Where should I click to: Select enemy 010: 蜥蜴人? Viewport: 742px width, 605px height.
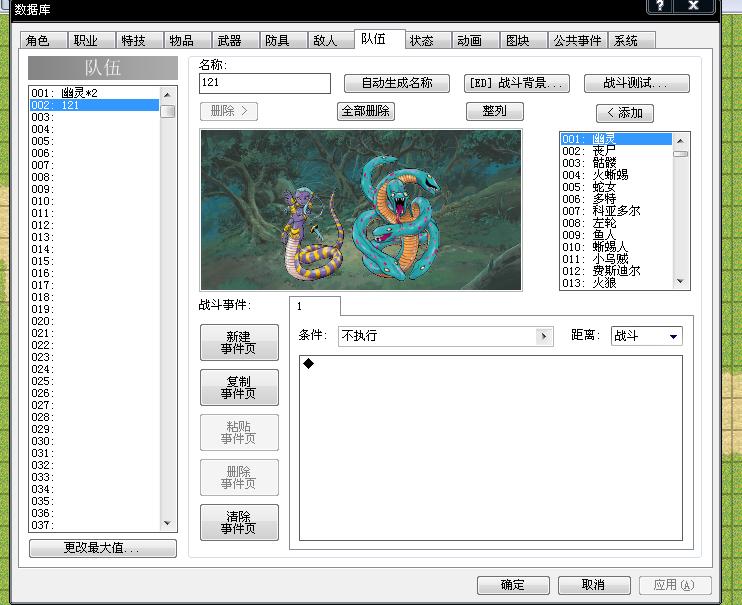coord(616,247)
